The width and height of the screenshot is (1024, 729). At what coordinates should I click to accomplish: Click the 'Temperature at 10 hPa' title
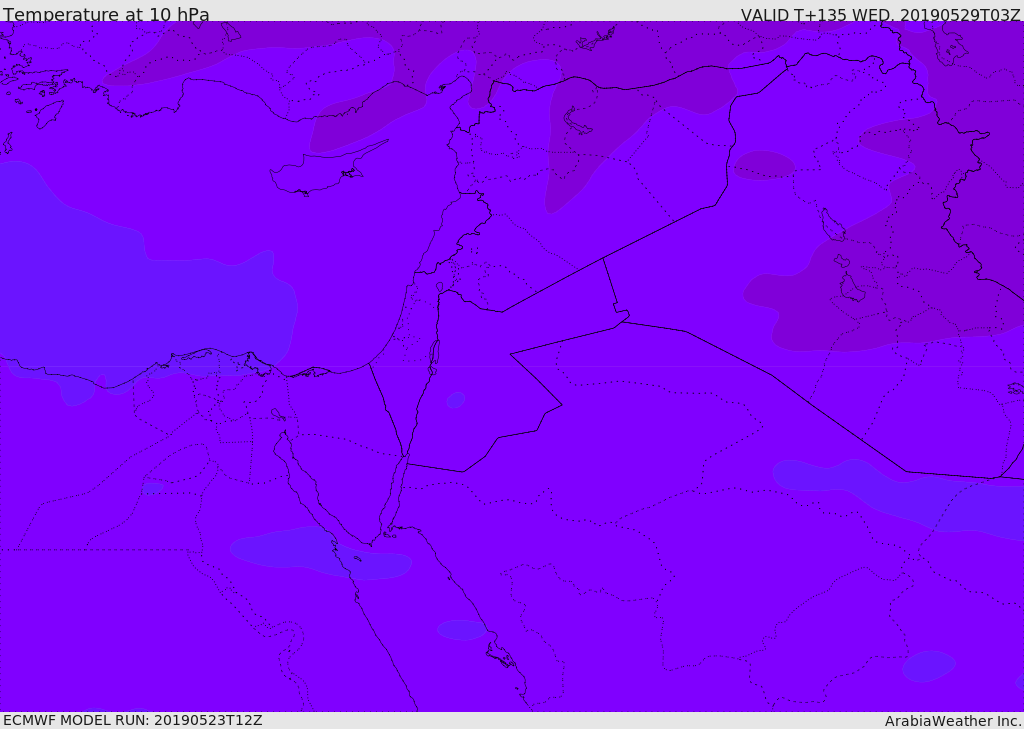point(106,14)
